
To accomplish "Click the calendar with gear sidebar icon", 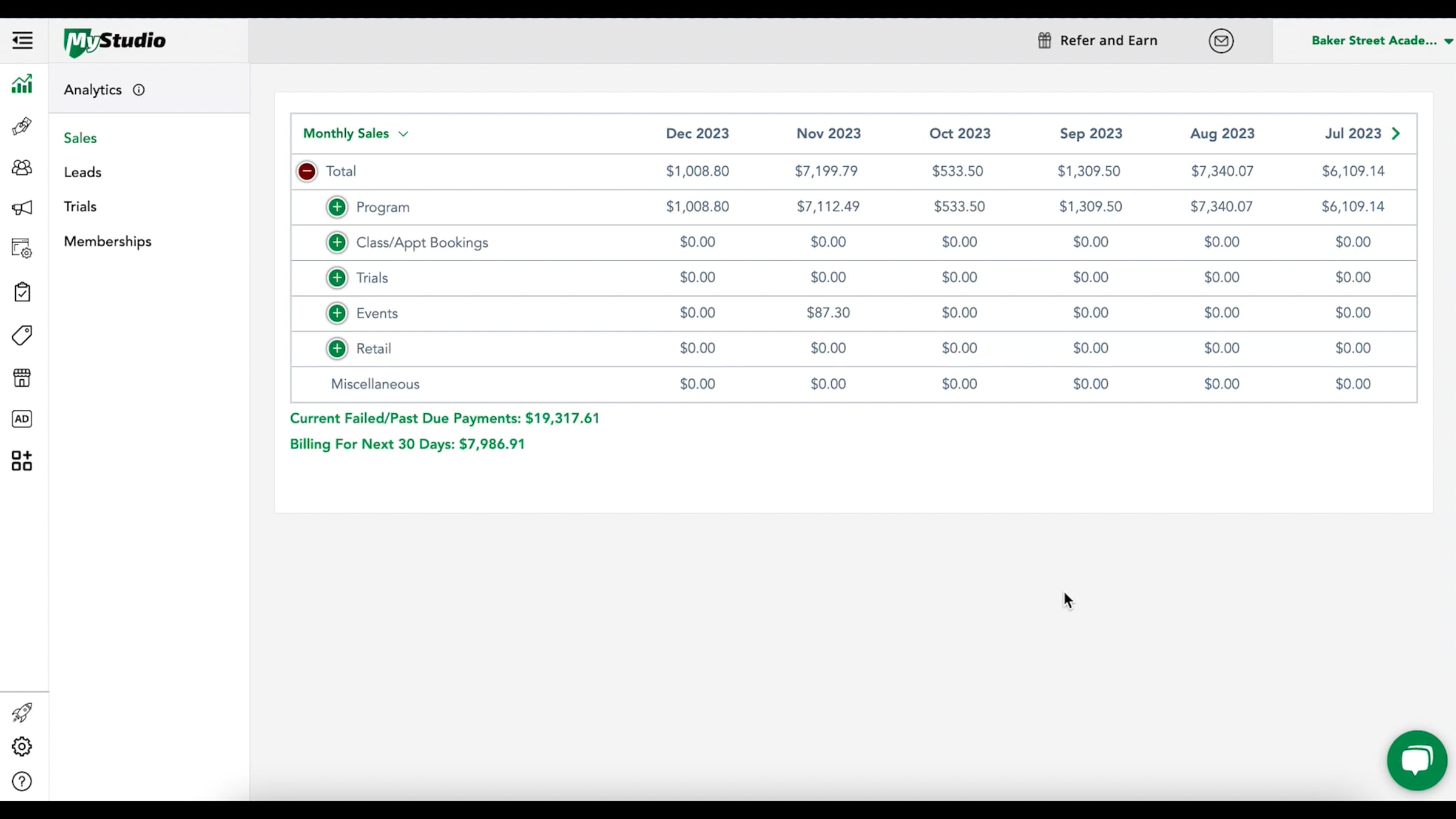I will 22,248.
